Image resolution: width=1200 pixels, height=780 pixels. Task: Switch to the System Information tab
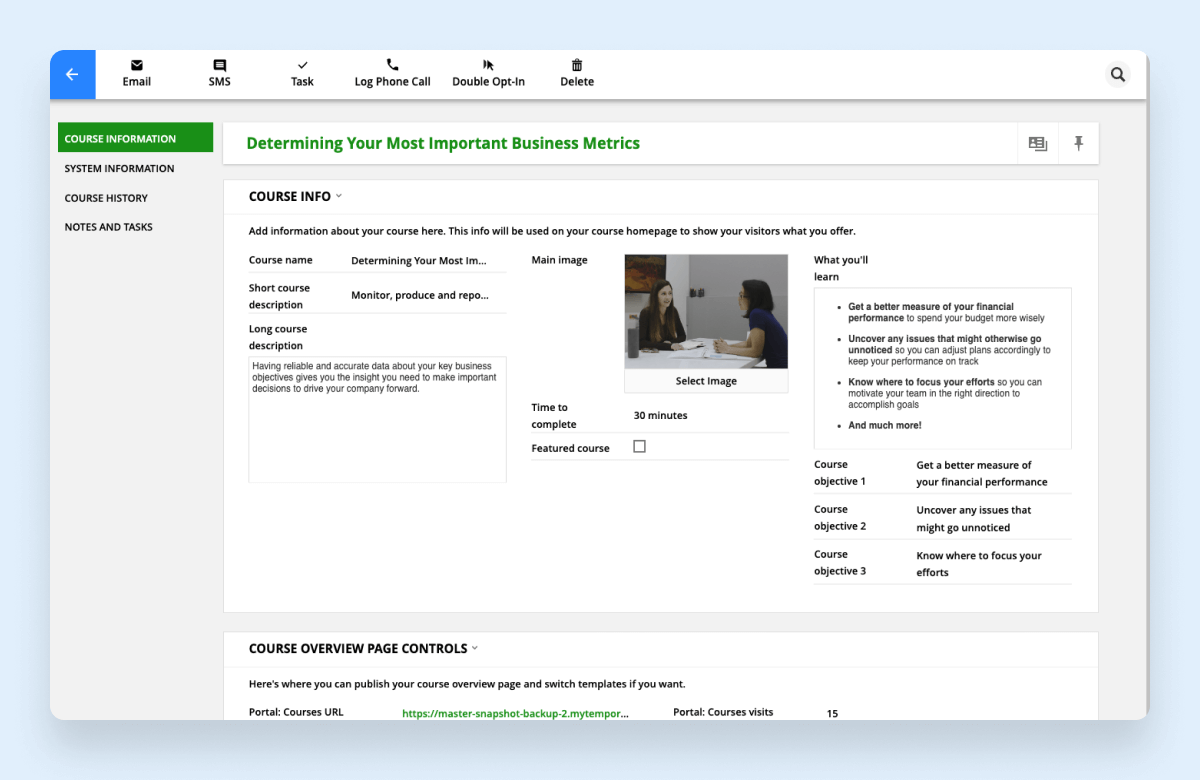click(119, 168)
